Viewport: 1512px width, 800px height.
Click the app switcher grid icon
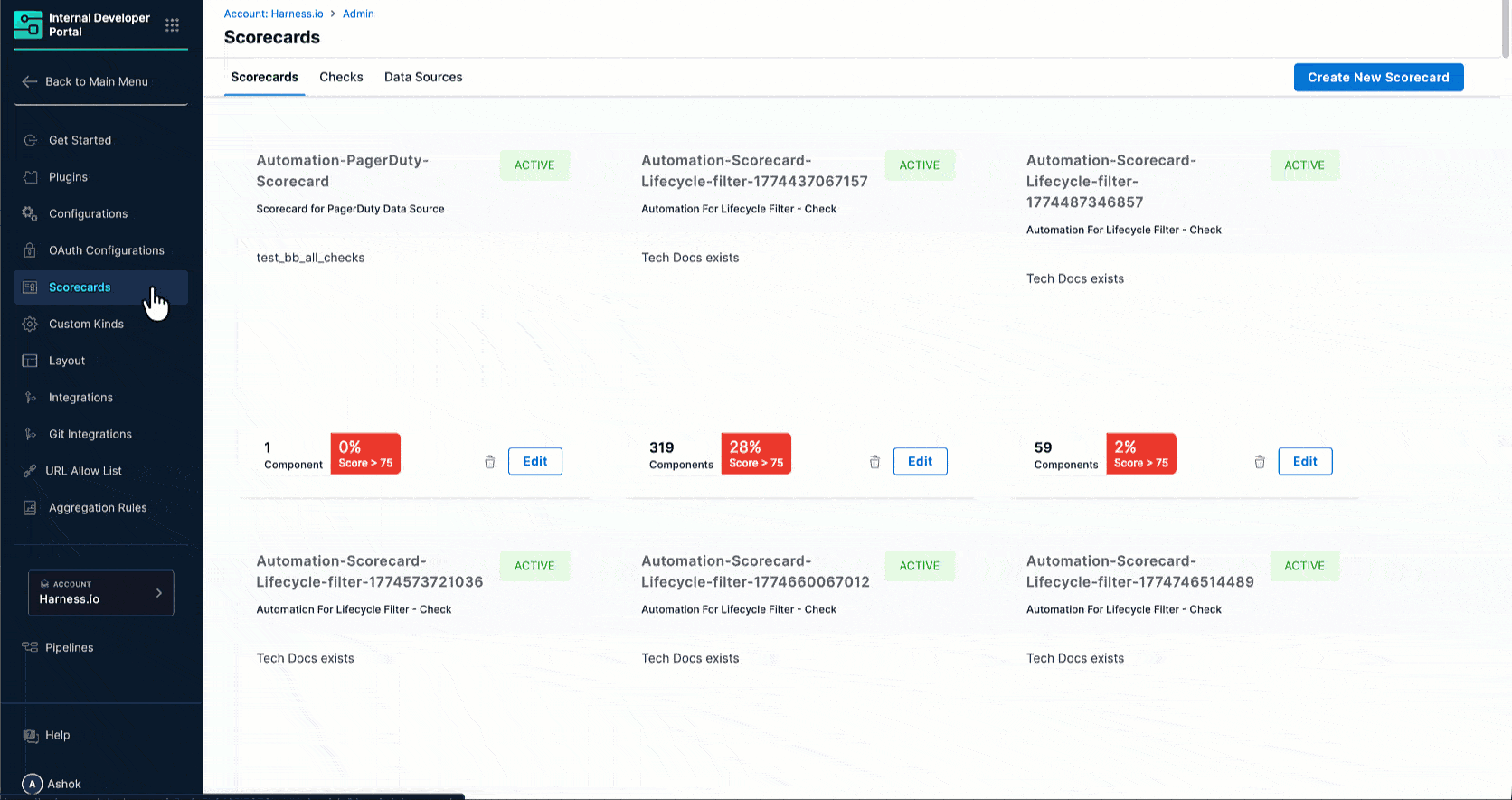point(172,25)
